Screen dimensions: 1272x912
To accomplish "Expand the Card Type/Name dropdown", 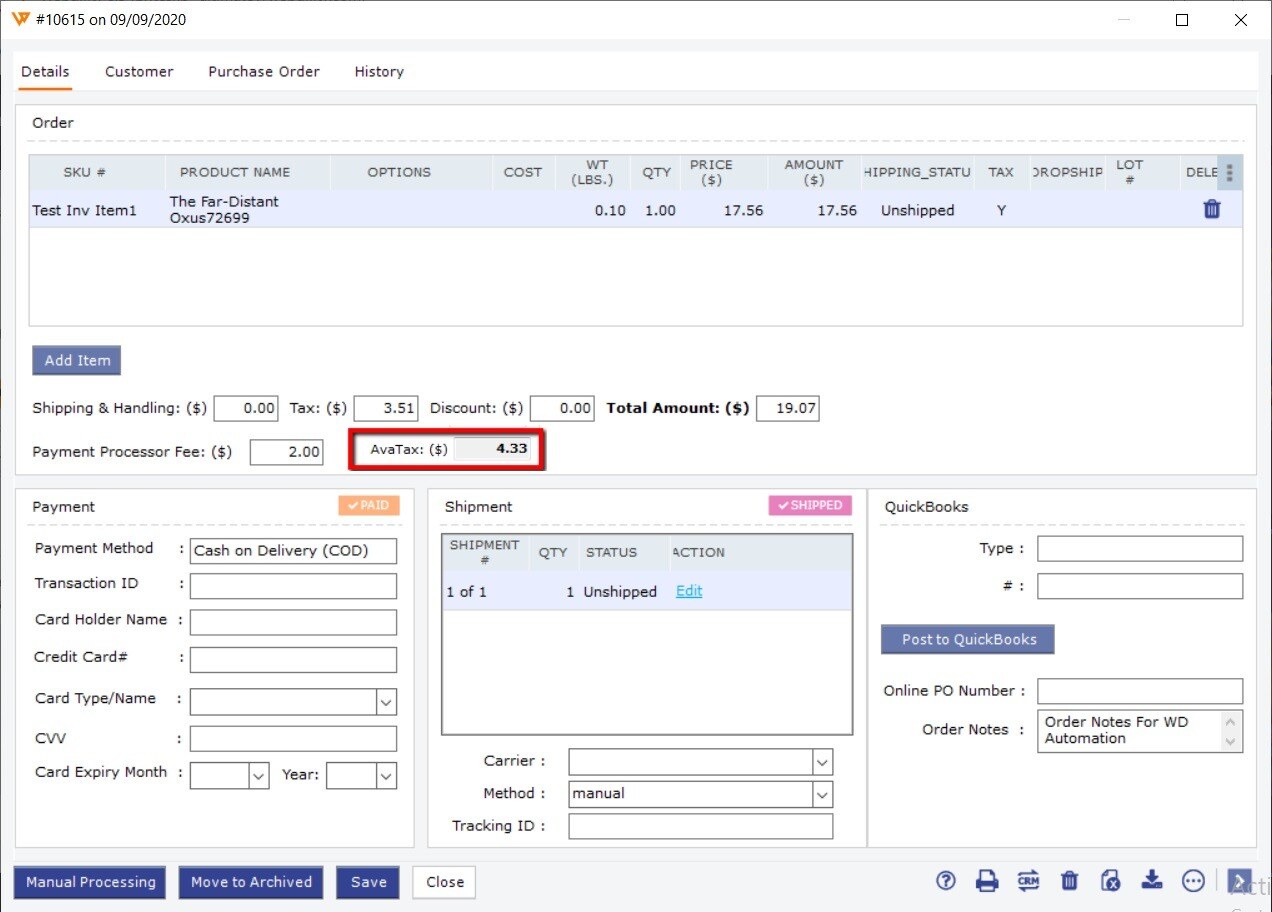I will 386,702.
